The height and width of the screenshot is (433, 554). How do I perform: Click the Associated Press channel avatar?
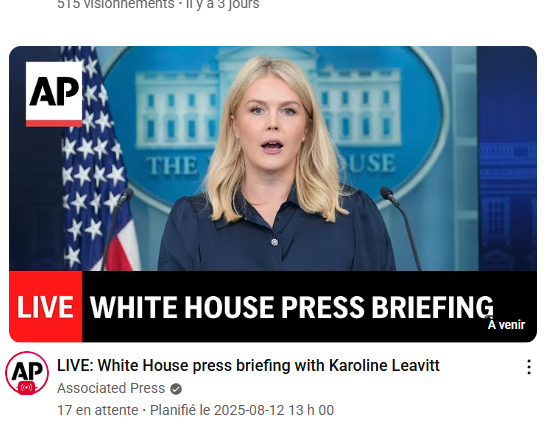pos(27,373)
